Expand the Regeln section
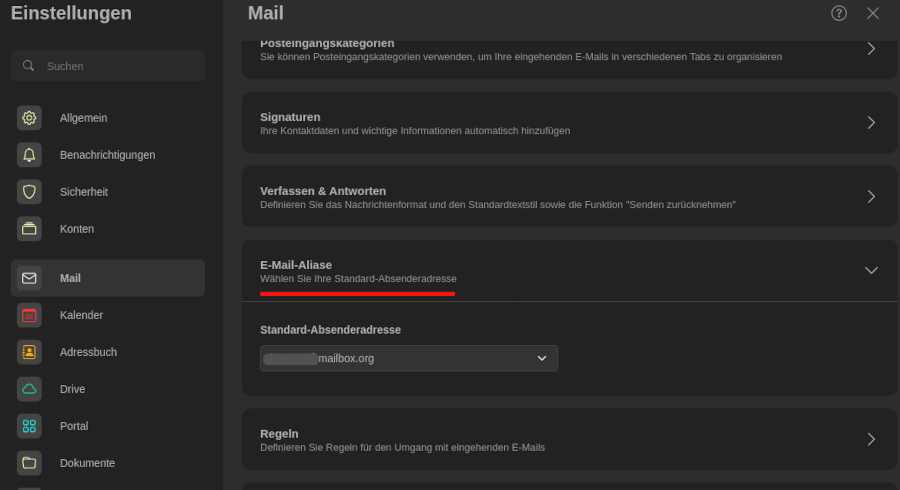900x490 pixels. 569,440
